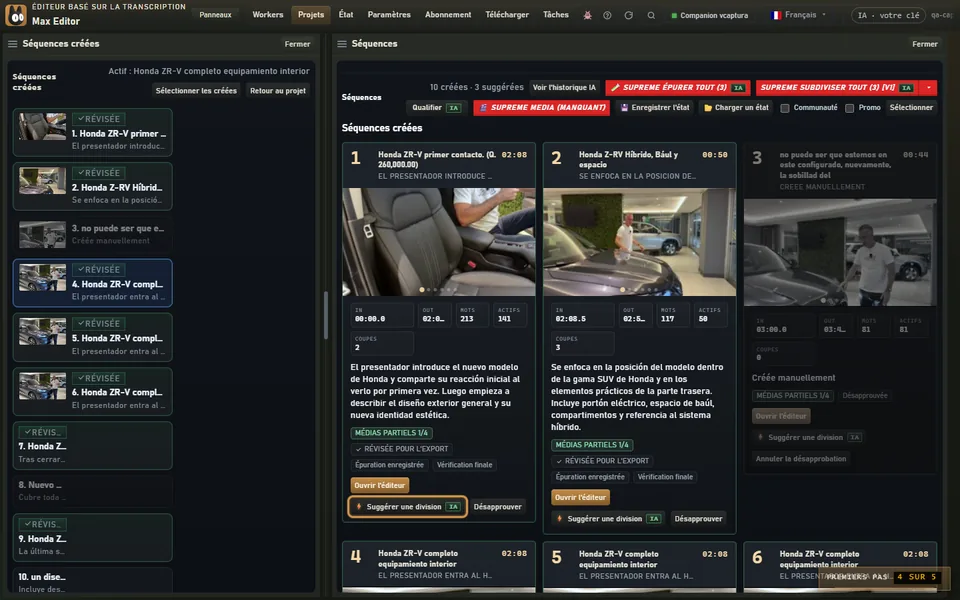Viewport: 960px width, 600px height.
Task: Click the folder icon on Charger un état
Action: coord(708,108)
